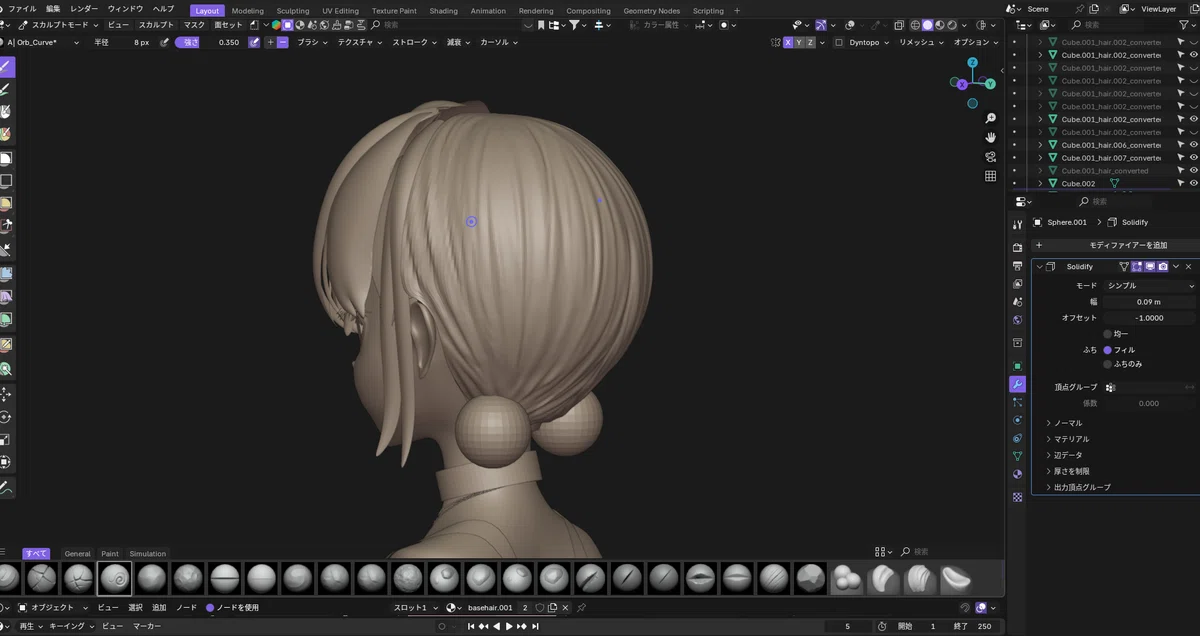Click the zoom magnifier icon in viewport

point(990,118)
